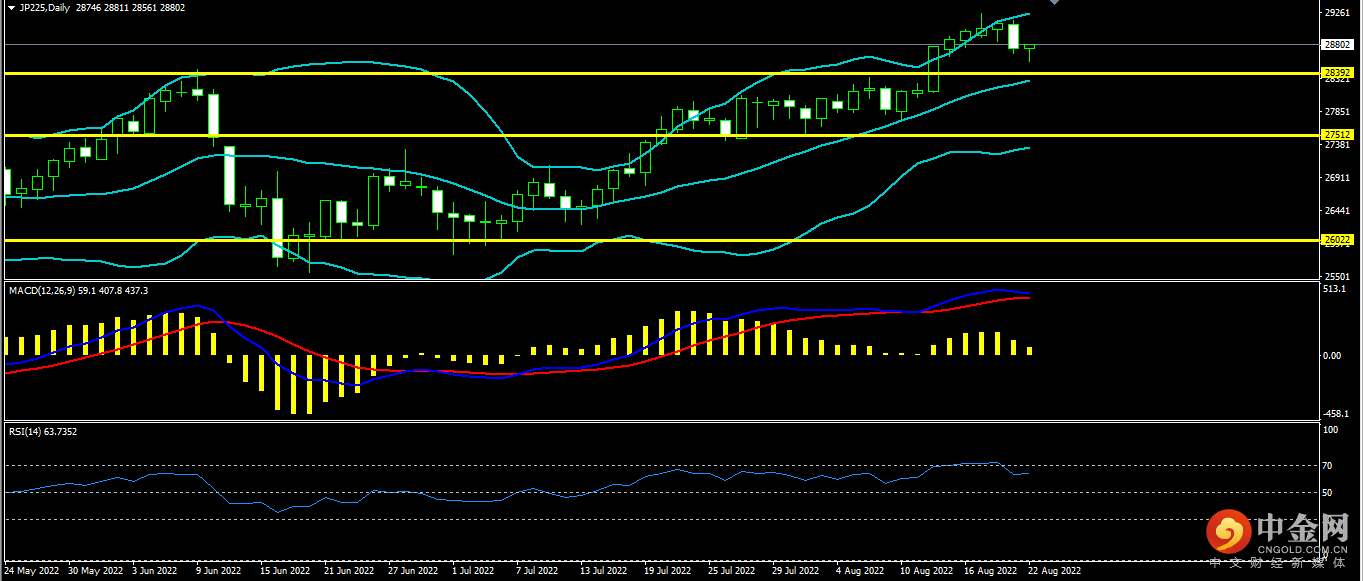Select the 28392 yellow price label
1363x581 pixels.
[1337, 73]
